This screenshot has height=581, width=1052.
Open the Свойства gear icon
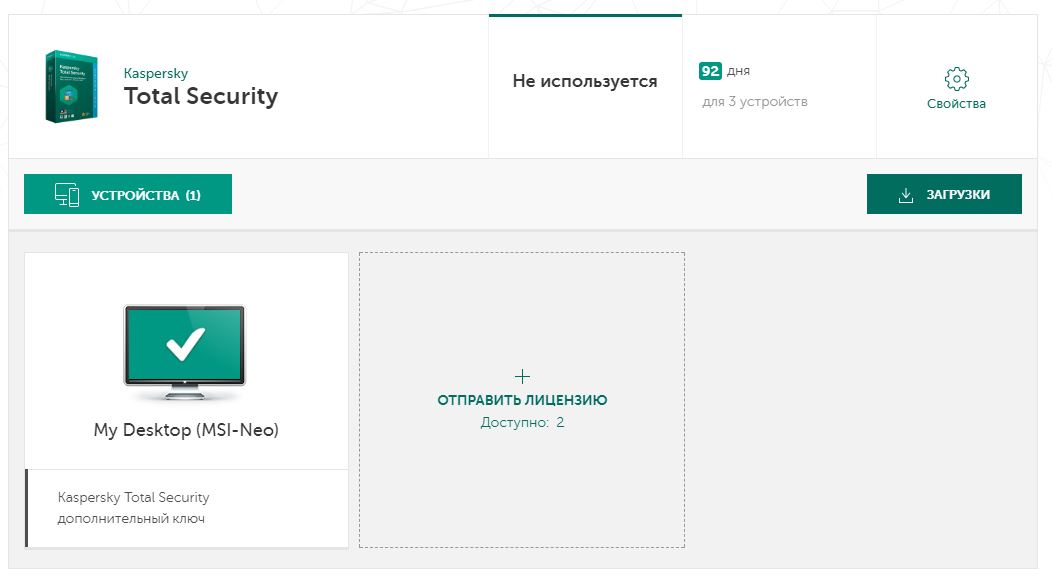tap(956, 79)
